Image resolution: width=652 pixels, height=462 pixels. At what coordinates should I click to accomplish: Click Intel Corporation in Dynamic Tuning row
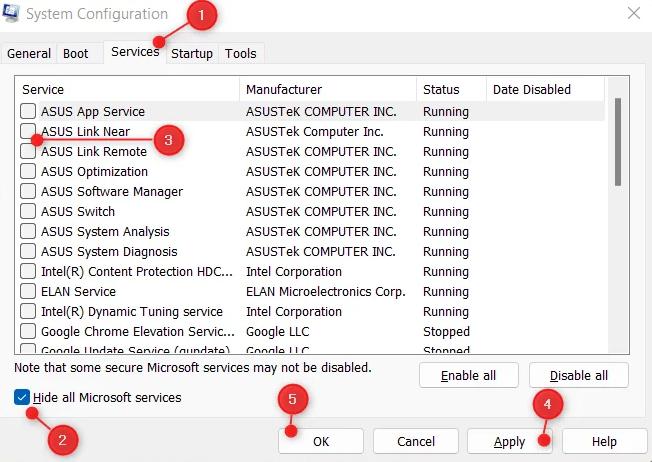[x=294, y=311]
